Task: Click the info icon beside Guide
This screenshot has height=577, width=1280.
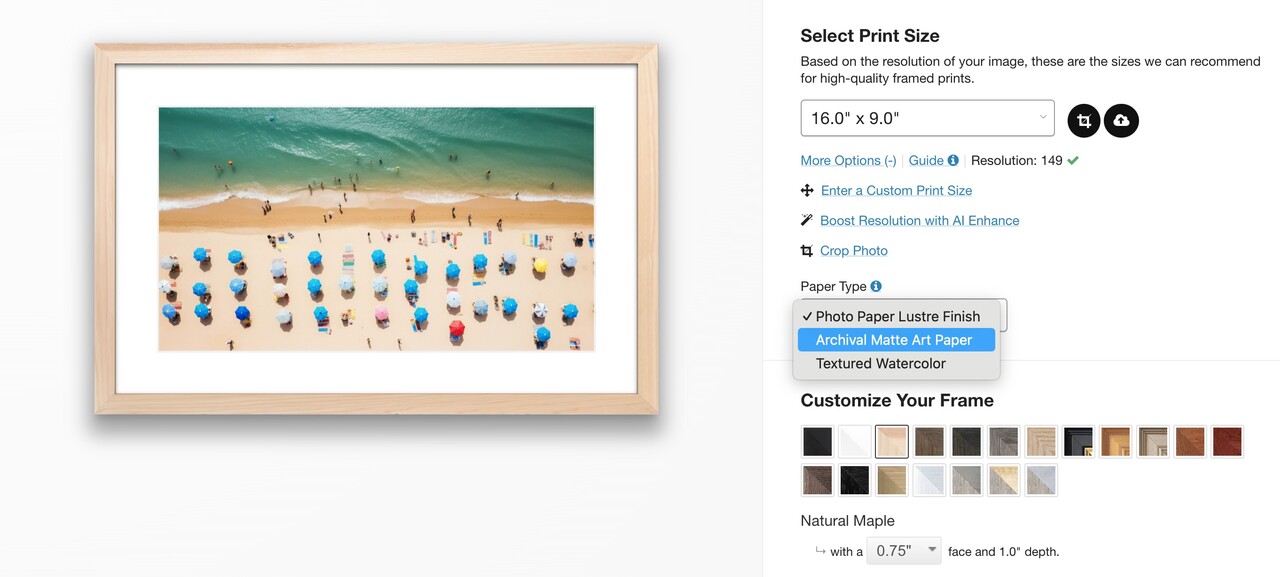Action: click(953, 160)
